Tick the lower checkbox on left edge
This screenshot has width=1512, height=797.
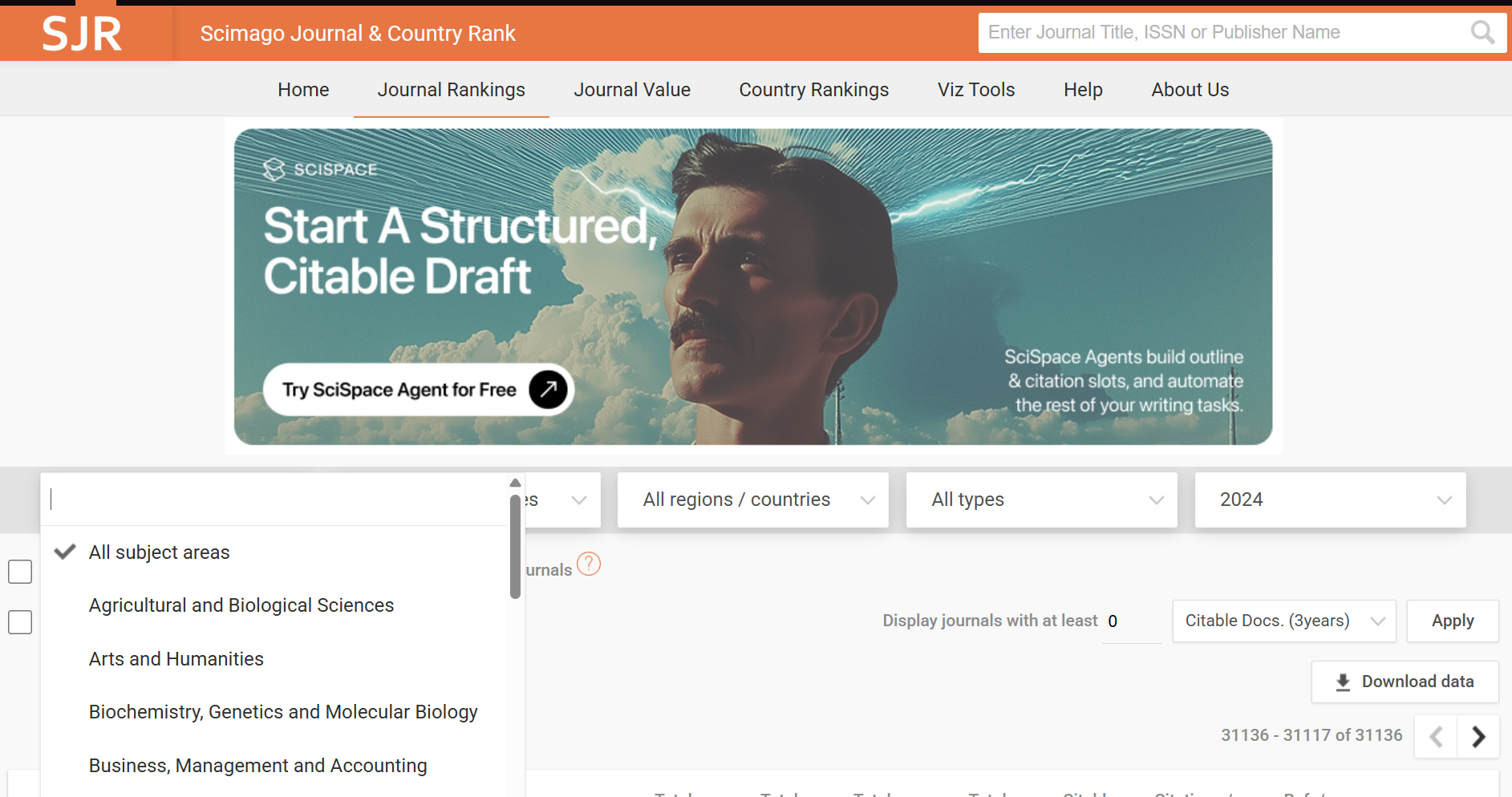point(20,622)
